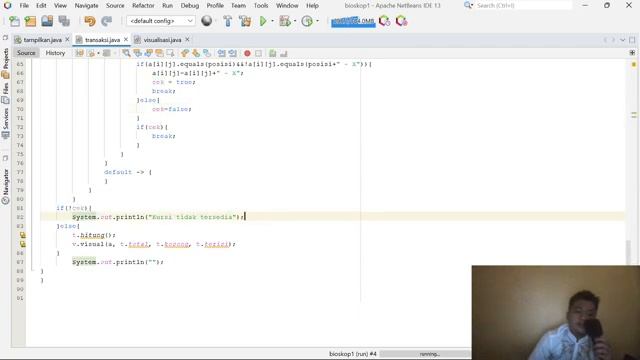Viewport: 640px width, 360px height.
Task: Clean and build the project icon
Action: [245, 21]
